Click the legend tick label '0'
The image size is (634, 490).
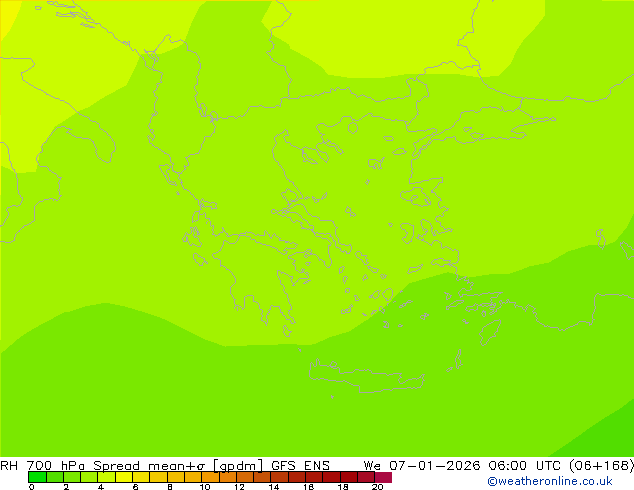(32, 487)
